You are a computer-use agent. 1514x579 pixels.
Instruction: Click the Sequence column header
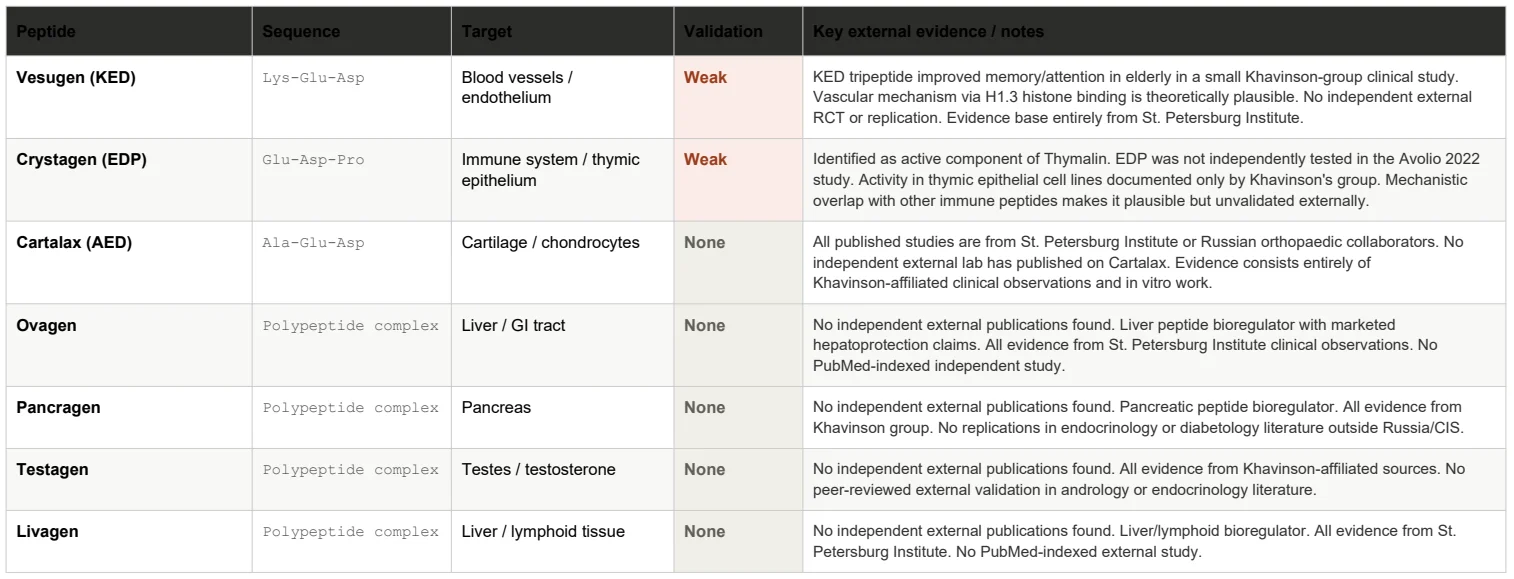tap(301, 32)
